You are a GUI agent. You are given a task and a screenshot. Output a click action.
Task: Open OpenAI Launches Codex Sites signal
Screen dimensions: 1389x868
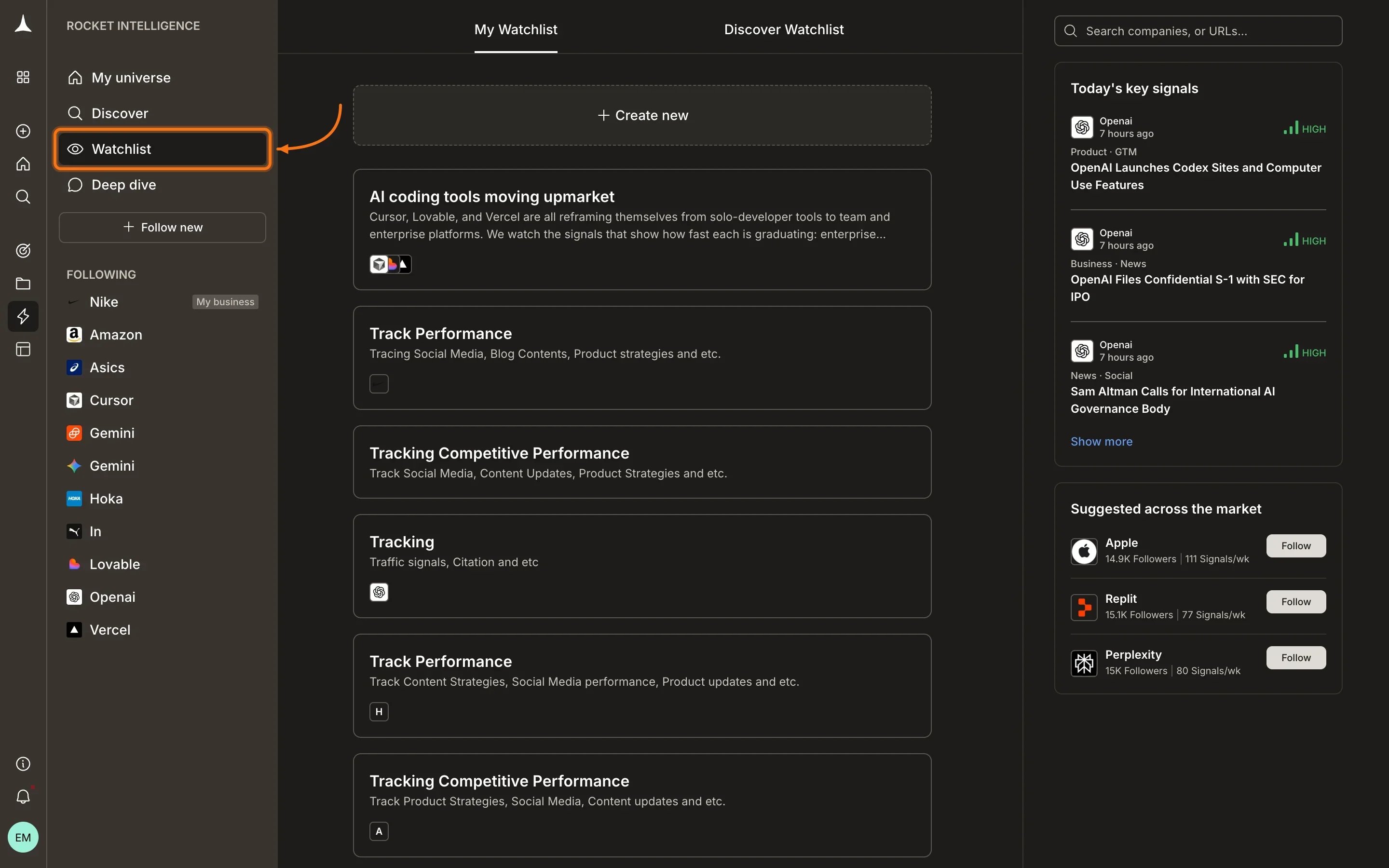(1196, 176)
